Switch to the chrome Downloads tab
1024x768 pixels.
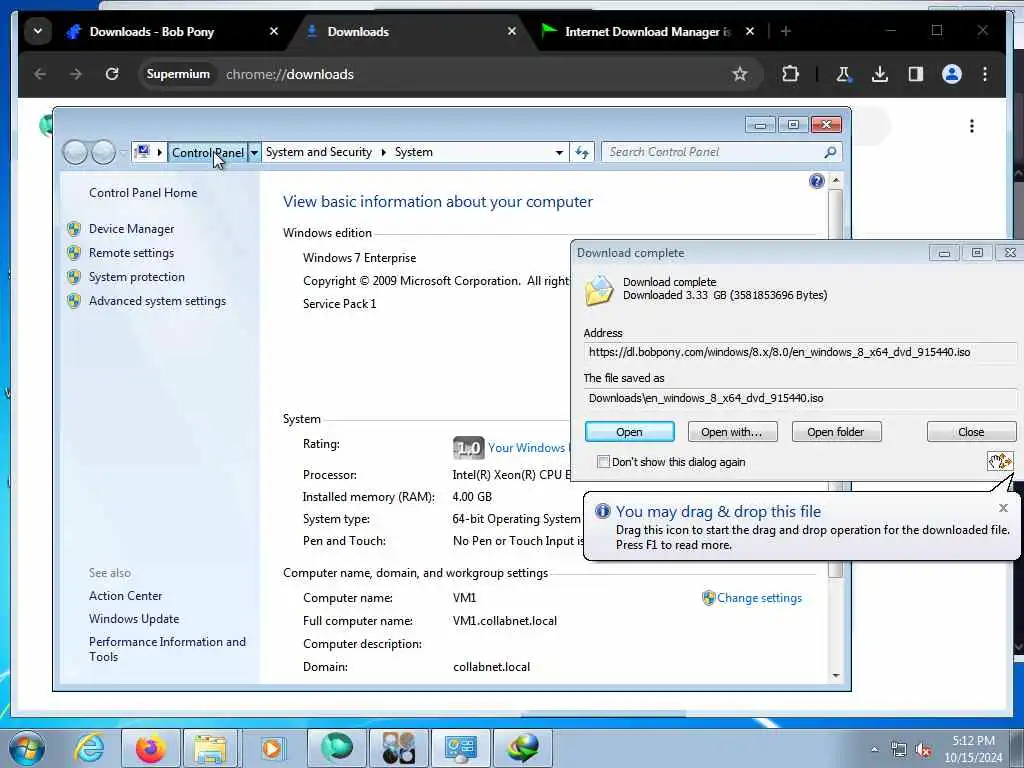(411, 31)
